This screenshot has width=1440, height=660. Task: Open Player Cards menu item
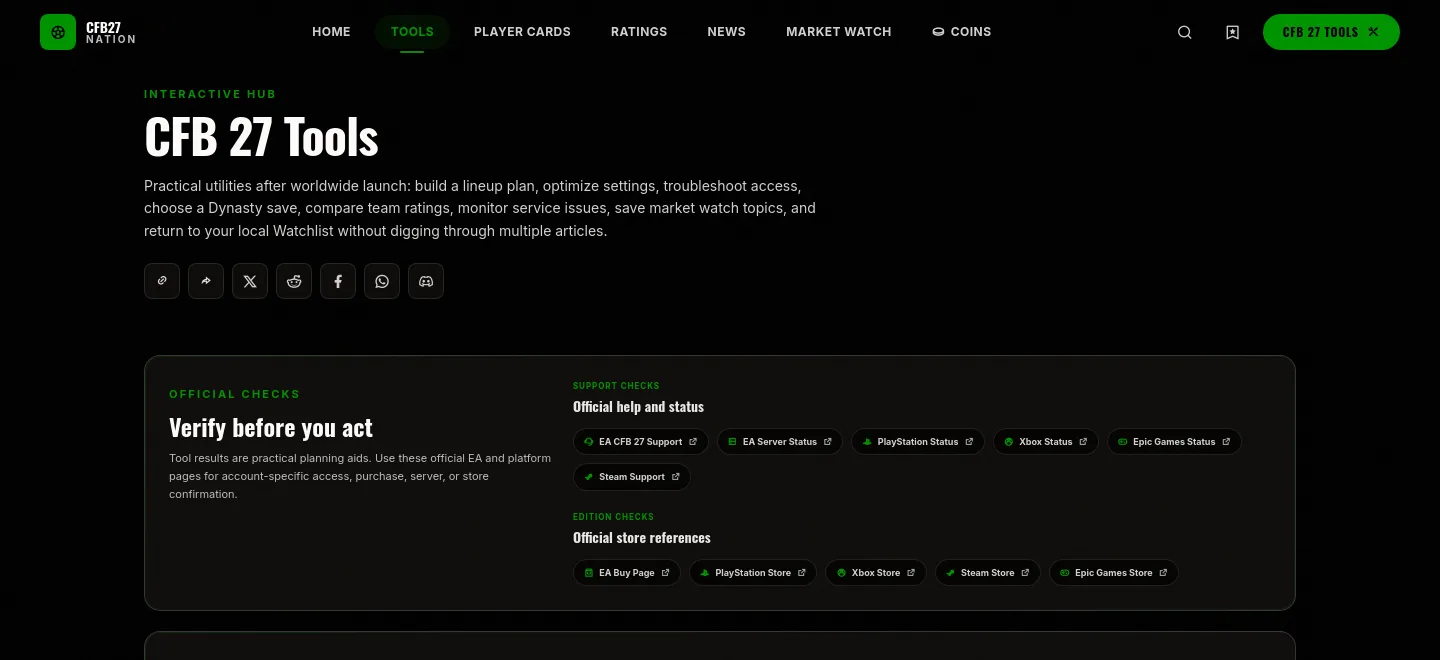pos(522,32)
